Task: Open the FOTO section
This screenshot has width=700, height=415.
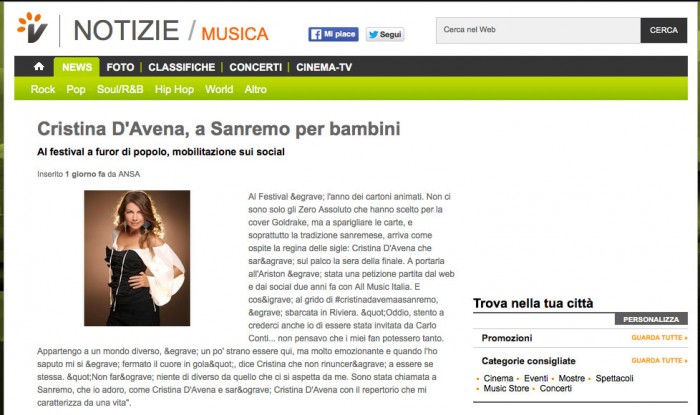Action: pos(120,67)
